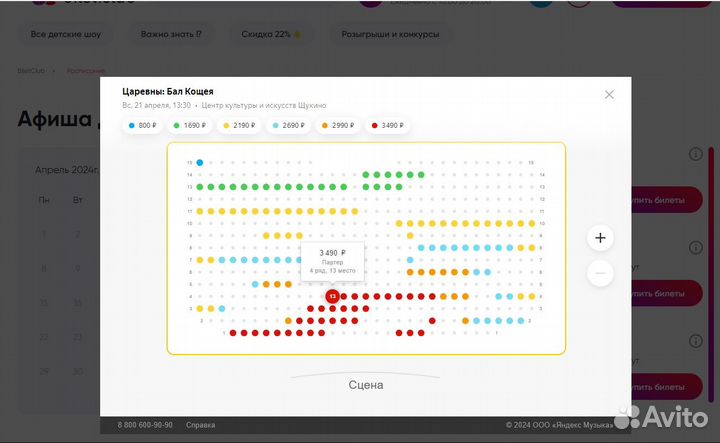Screen dimensions: 720x443
Task: Pick the single blue seat in row 15
Action: 200,162
